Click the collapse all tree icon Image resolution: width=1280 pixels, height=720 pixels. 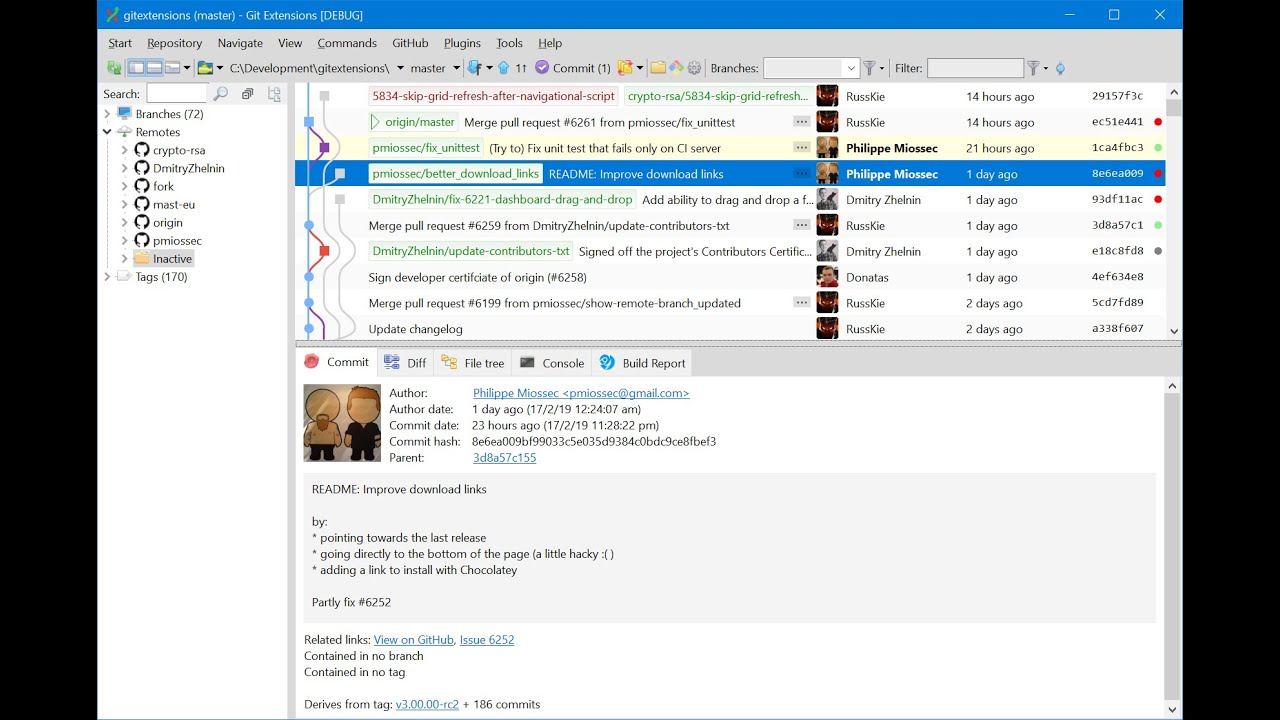tap(248, 94)
